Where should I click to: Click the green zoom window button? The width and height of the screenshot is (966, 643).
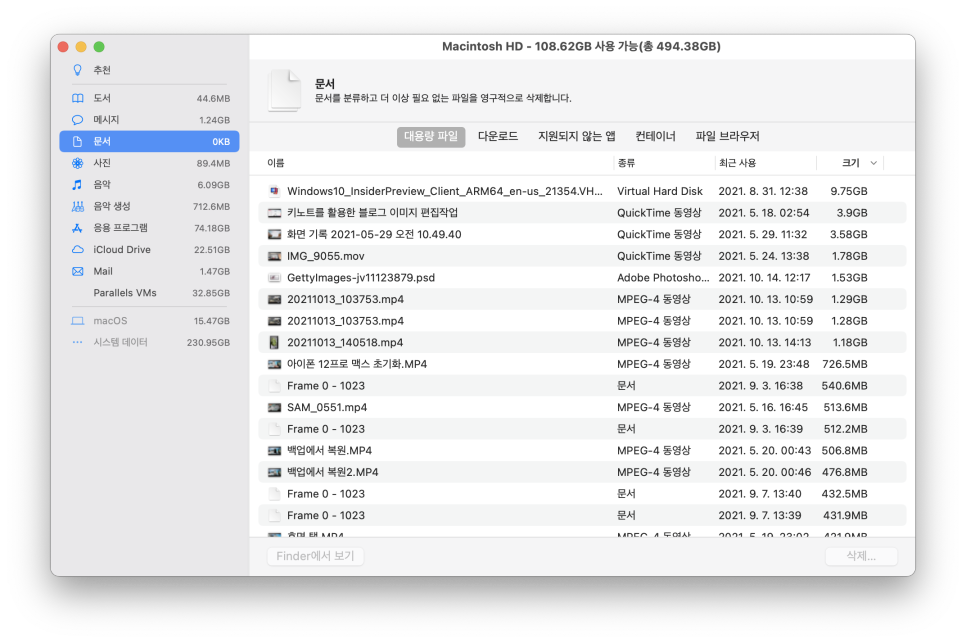[99, 47]
